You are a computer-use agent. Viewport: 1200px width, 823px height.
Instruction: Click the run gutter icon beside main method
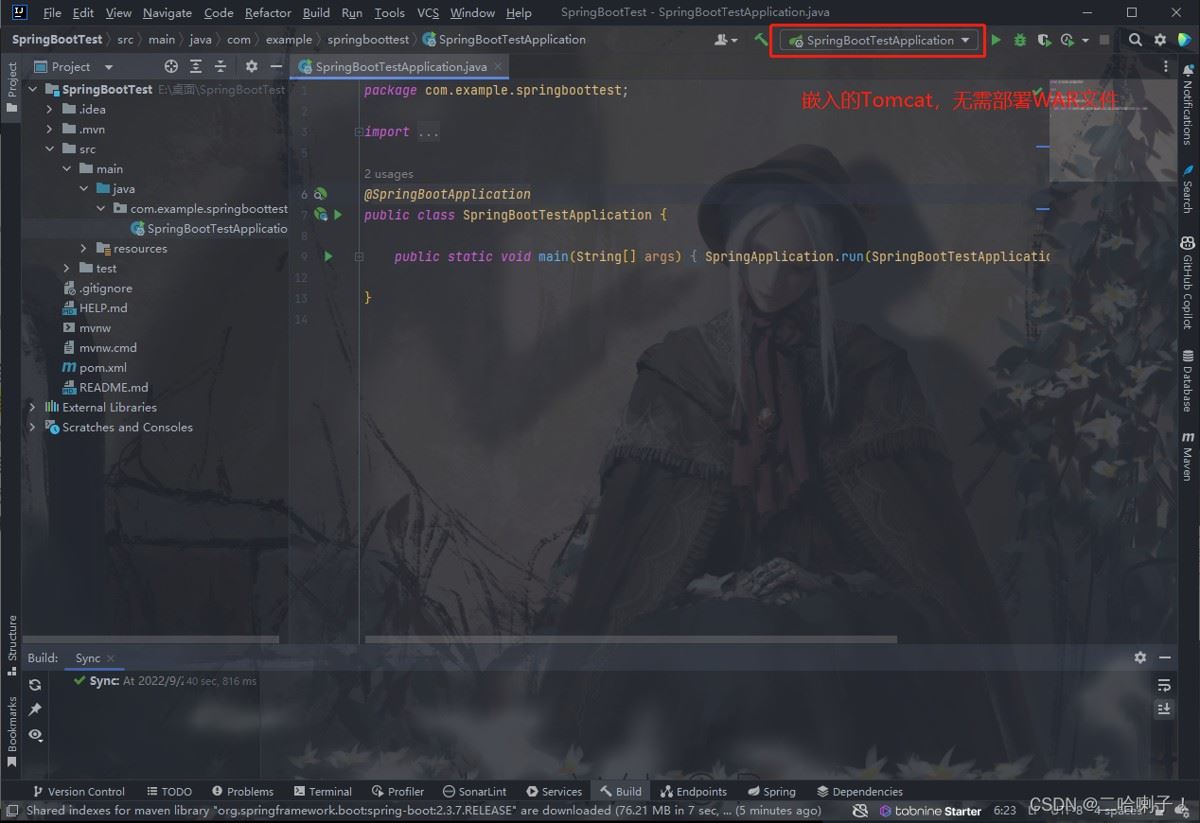click(x=328, y=256)
